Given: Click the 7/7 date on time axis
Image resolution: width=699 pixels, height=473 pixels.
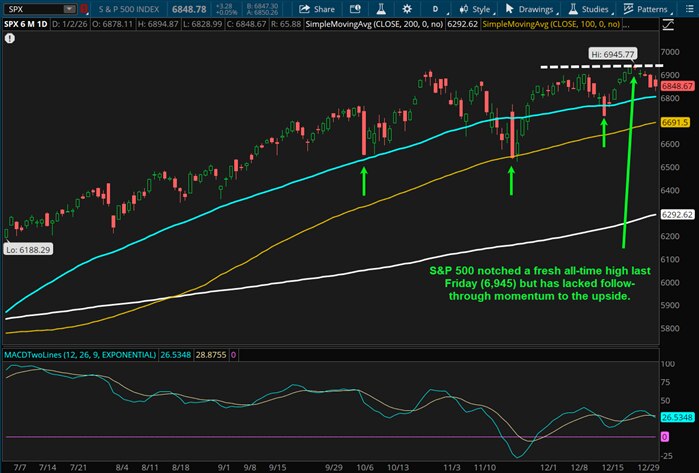Looking at the screenshot, I should tap(20, 468).
